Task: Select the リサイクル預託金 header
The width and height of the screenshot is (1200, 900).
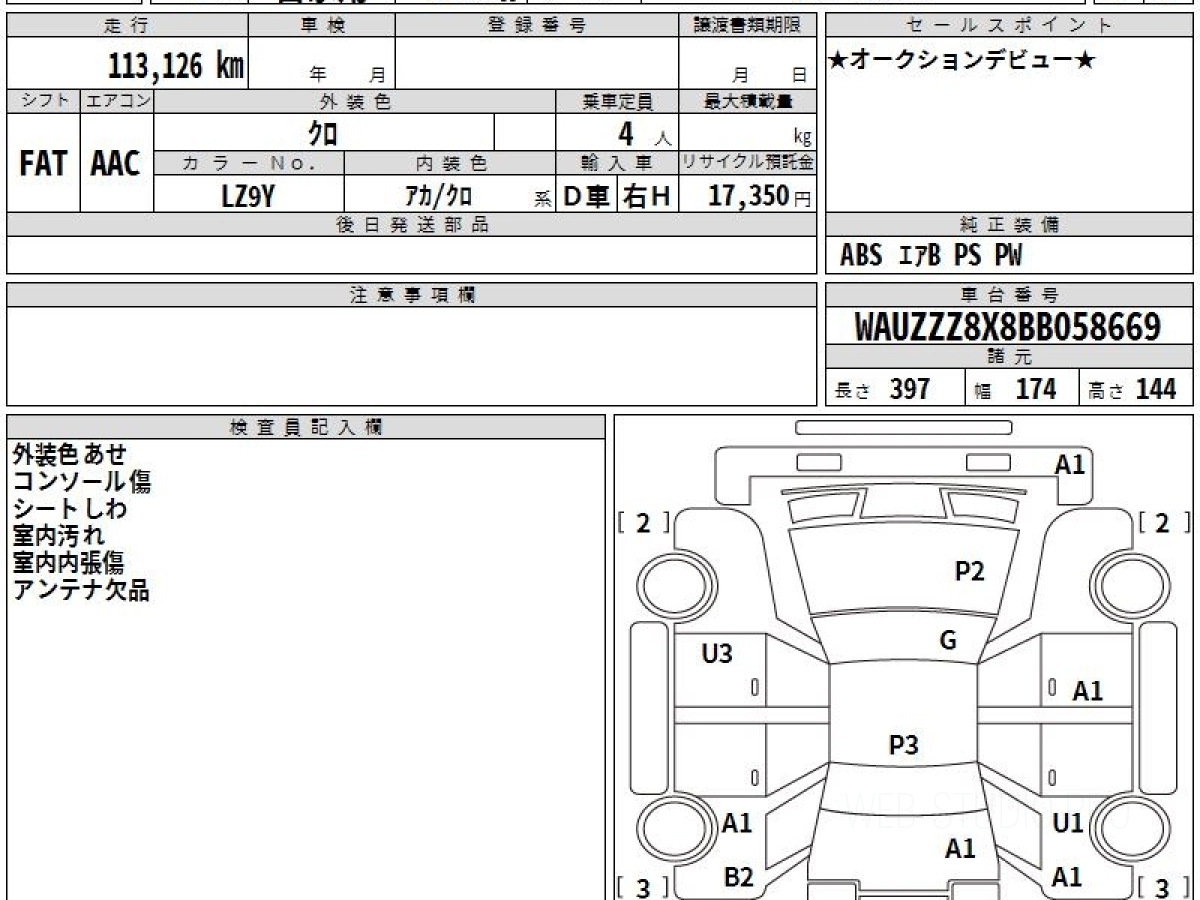Action: [x=748, y=163]
